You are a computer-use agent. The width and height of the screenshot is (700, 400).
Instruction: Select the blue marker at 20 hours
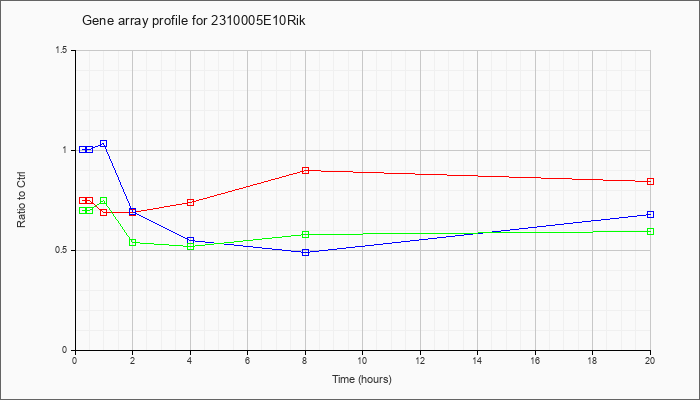[650, 215]
